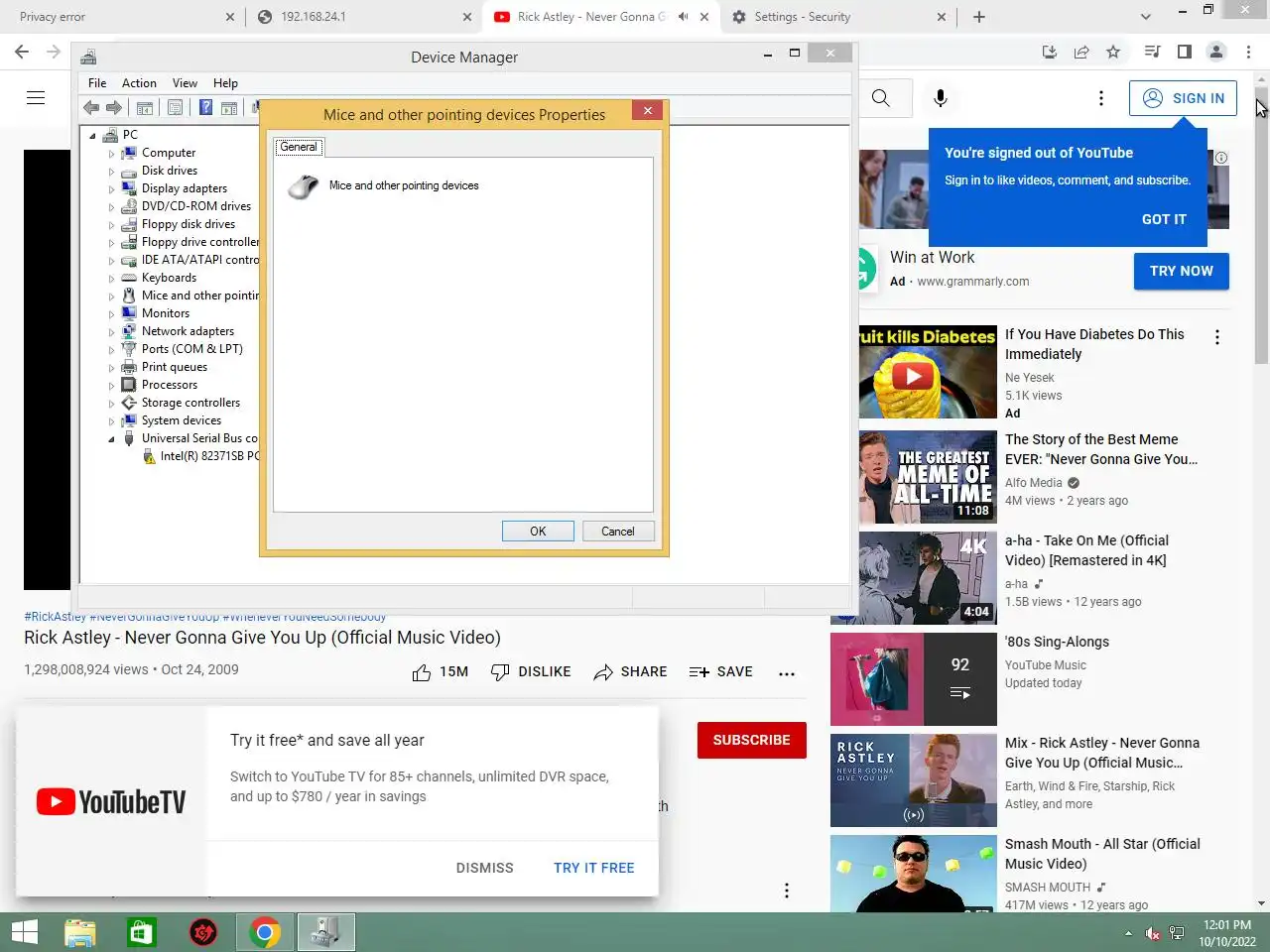This screenshot has width=1270, height=952.
Task: Click the red SUBSCRIBE button
Action: click(752, 740)
